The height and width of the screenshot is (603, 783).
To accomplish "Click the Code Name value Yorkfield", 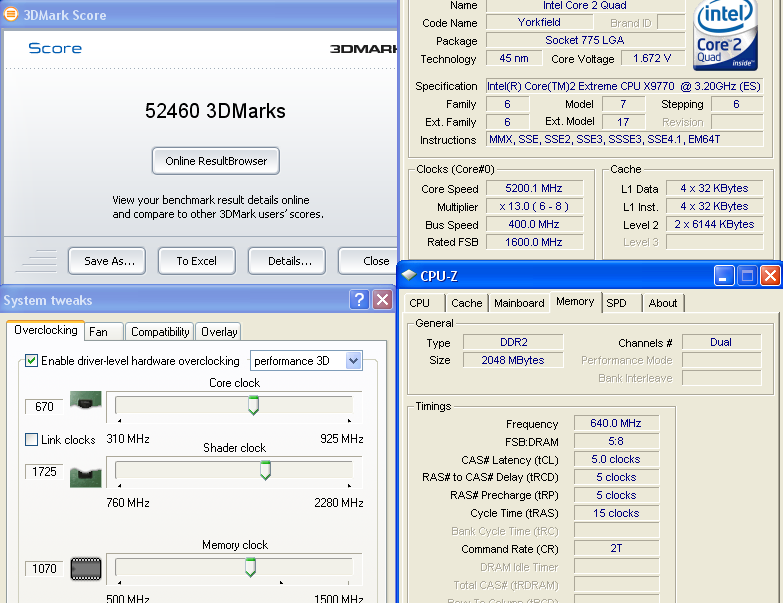I will 539,22.
